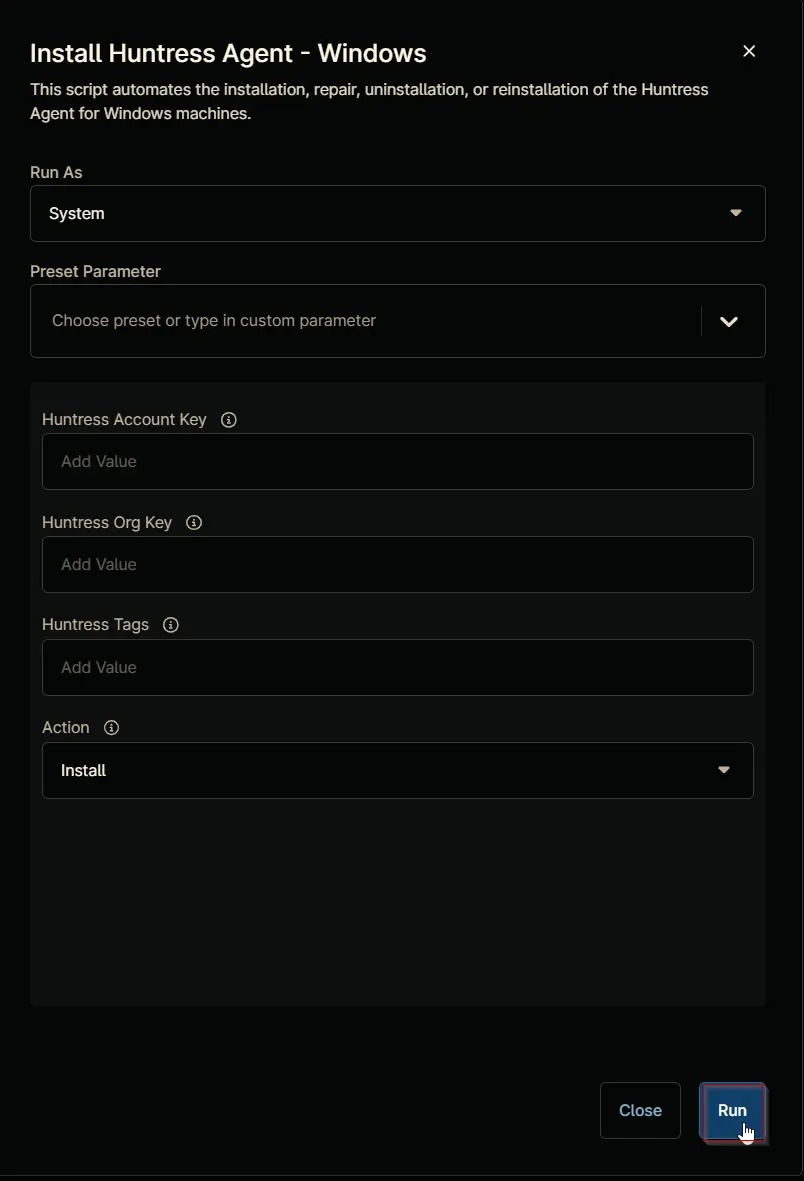Click the info icon beside the Action label
The width and height of the screenshot is (804, 1181).
coord(112,728)
